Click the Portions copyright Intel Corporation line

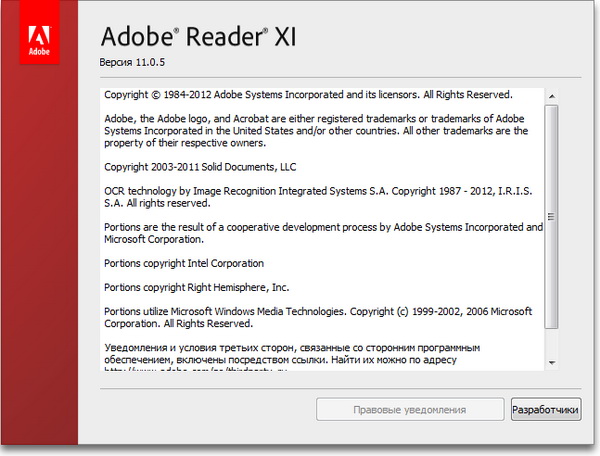point(184,263)
